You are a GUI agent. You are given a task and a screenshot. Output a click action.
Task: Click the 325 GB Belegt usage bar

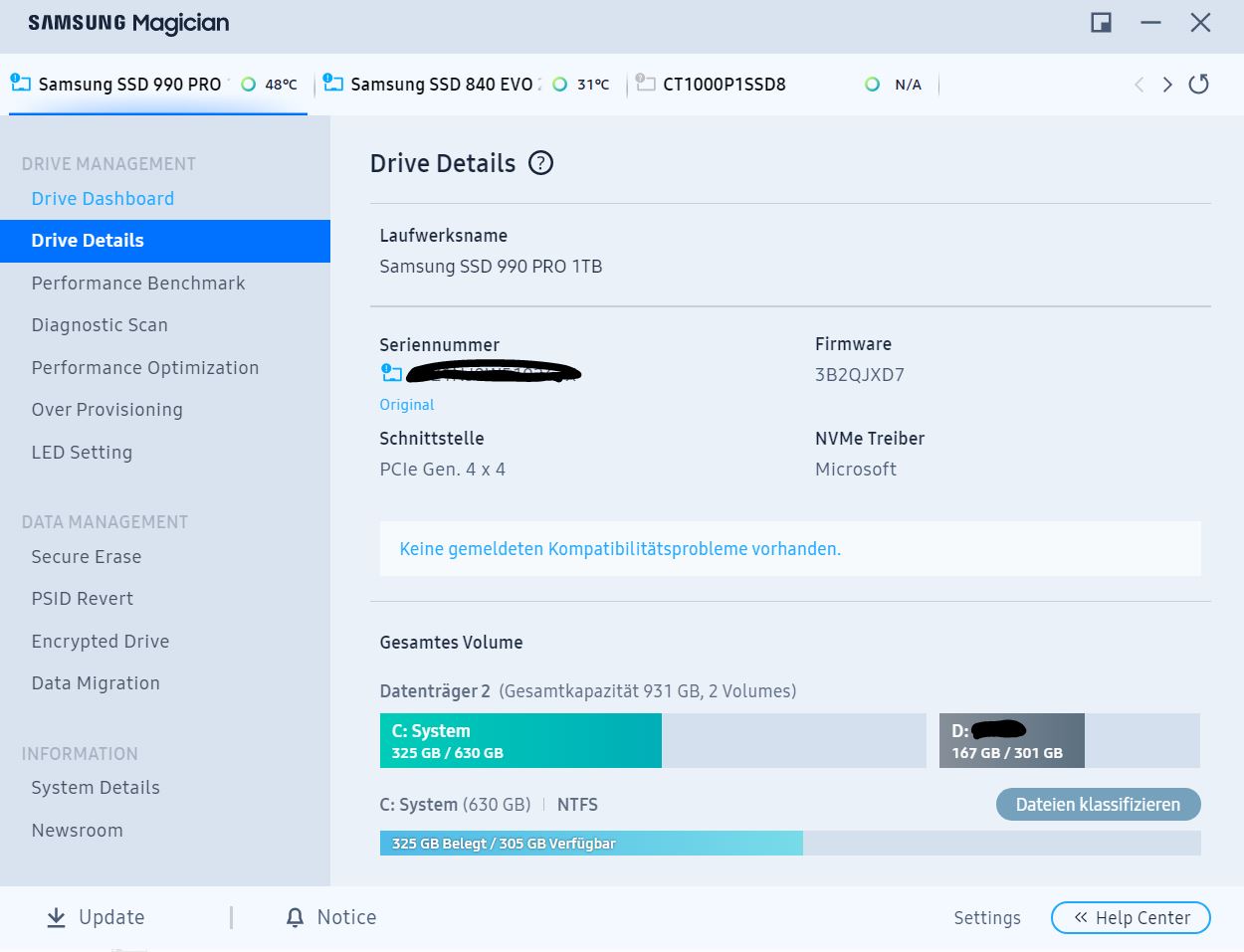790,844
